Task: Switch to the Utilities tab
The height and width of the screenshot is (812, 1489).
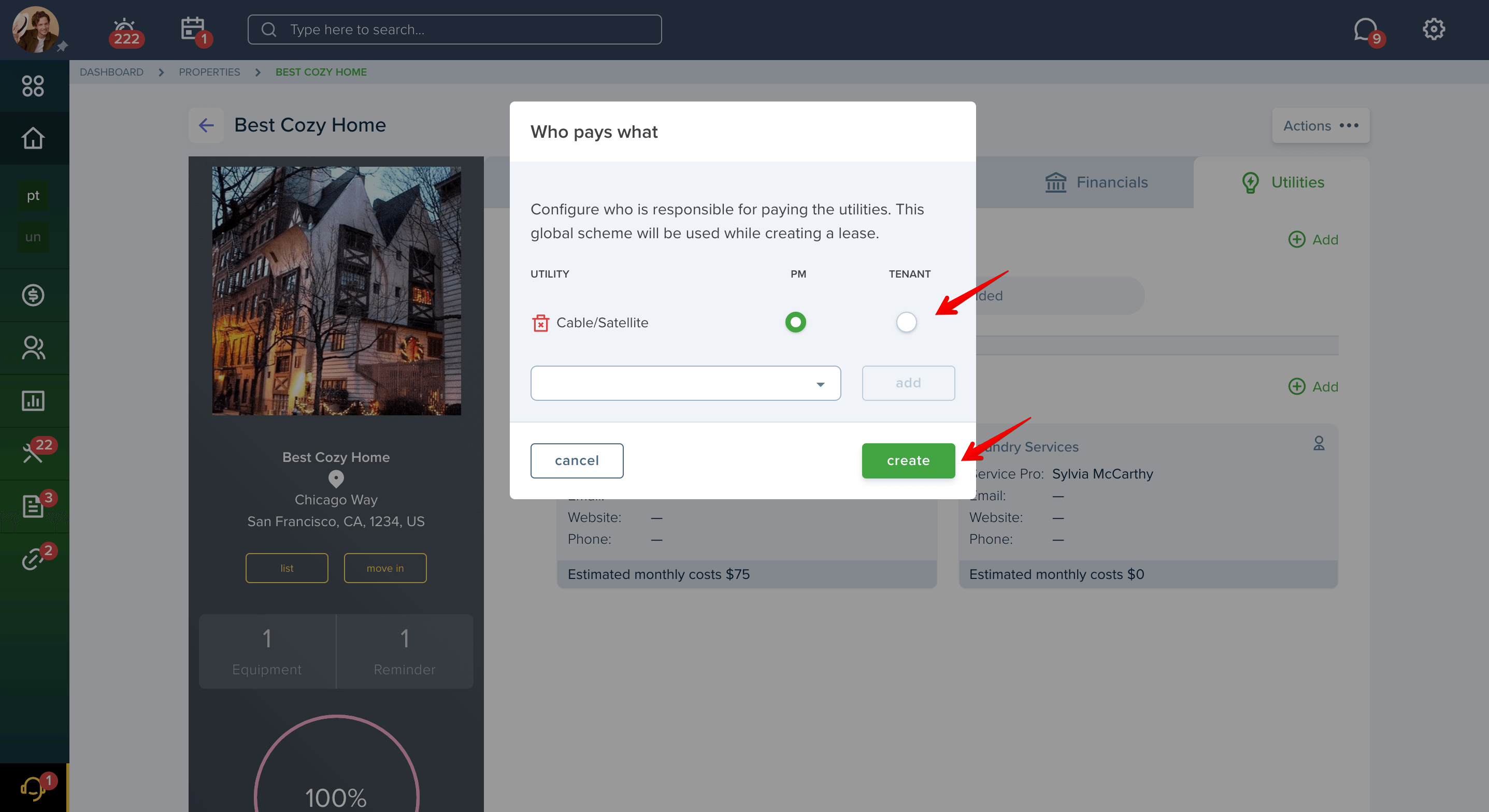Action: pos(1283,182)
